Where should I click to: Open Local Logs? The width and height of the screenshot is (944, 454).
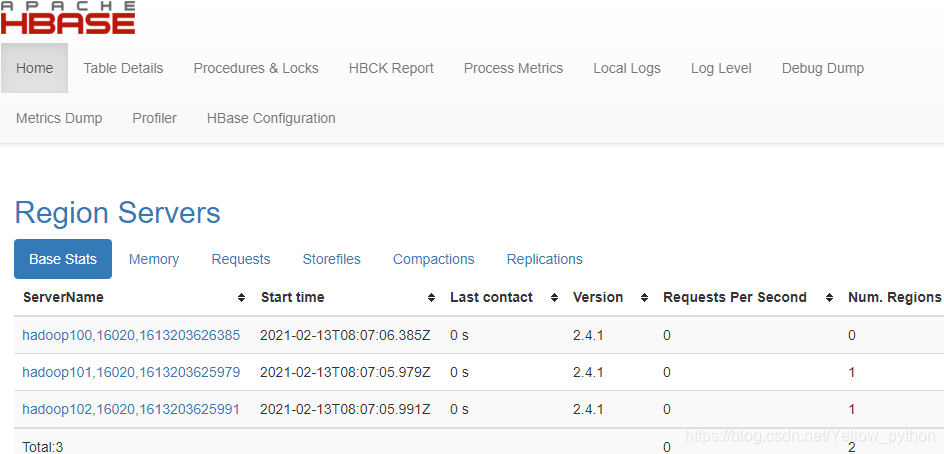(627, 68)
